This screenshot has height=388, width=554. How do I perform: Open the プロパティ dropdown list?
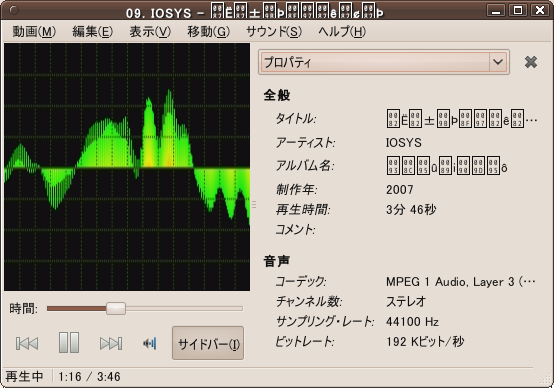384,62
